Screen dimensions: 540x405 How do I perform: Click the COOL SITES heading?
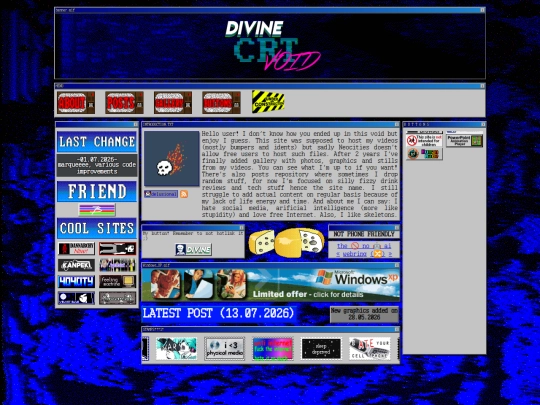tap(97, 228)
